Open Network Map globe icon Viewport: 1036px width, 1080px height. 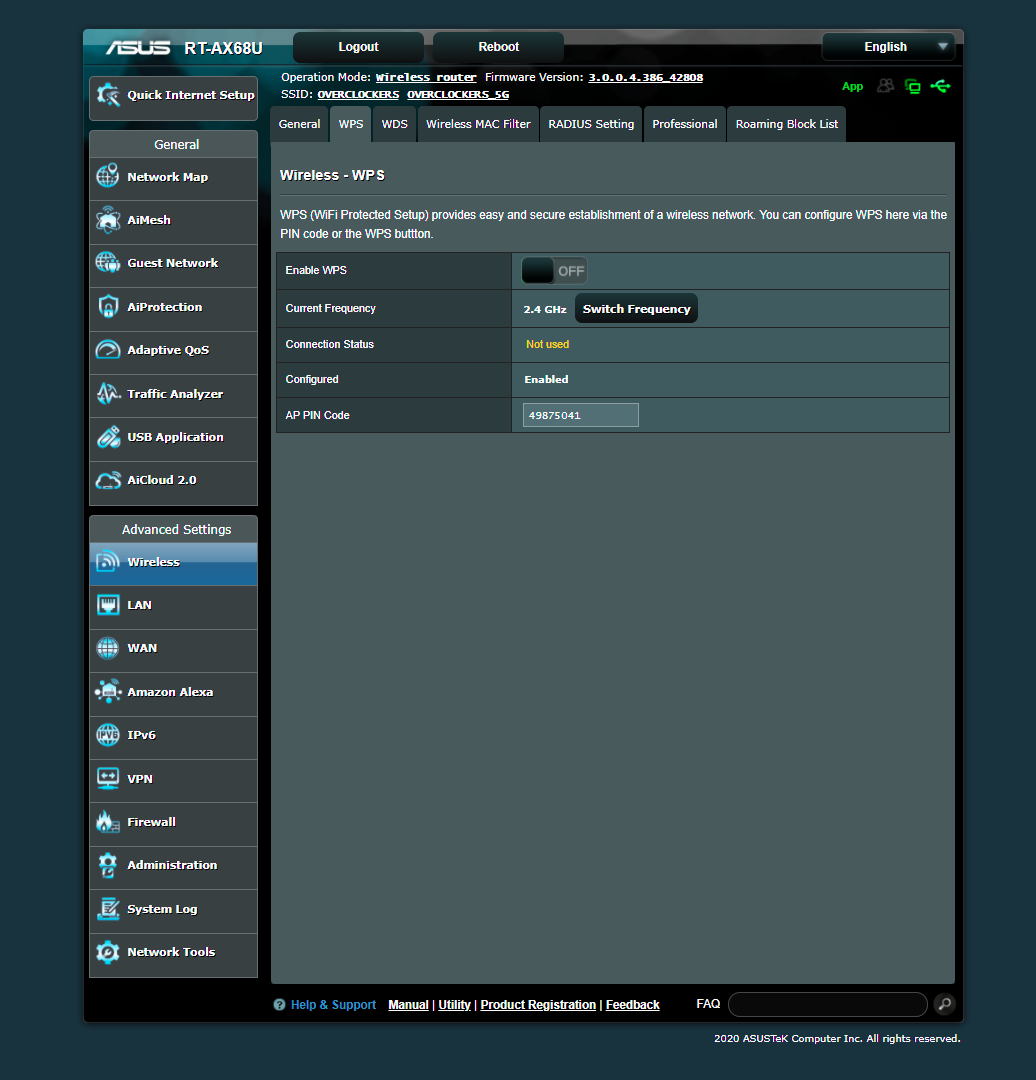click(x=107, y=176)
